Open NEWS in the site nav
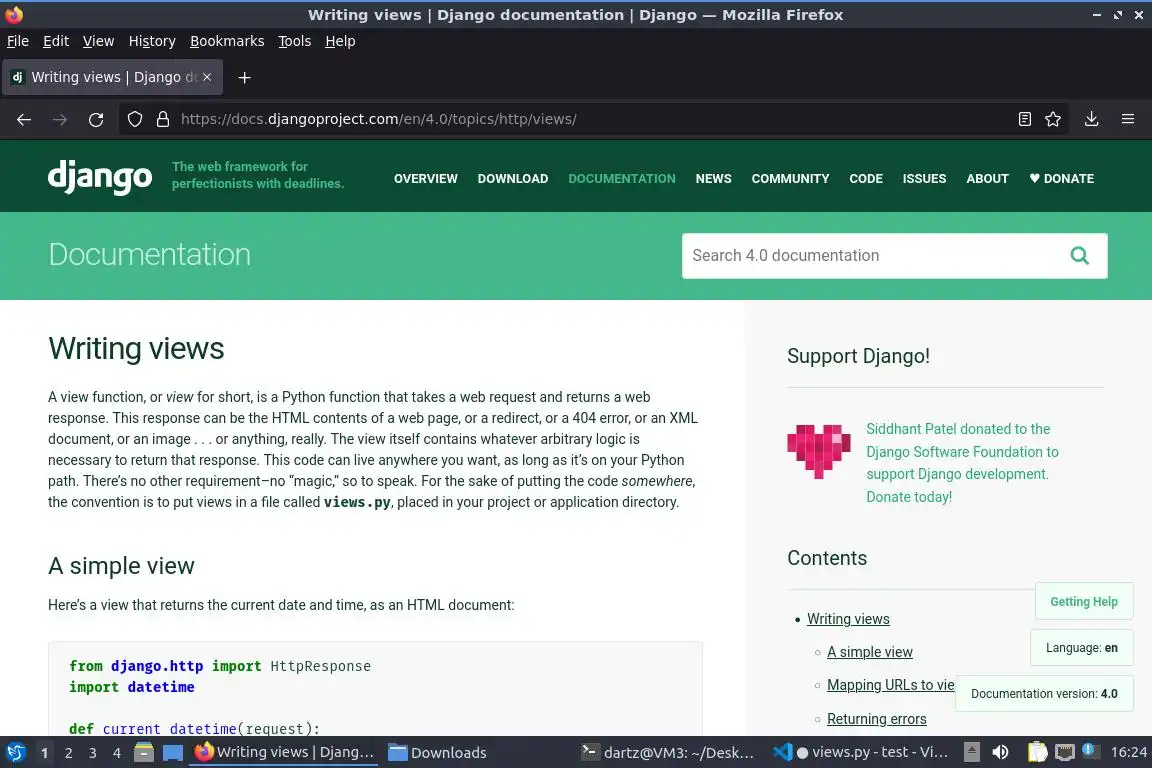The image size is (1152, 768). coord(713,179)
